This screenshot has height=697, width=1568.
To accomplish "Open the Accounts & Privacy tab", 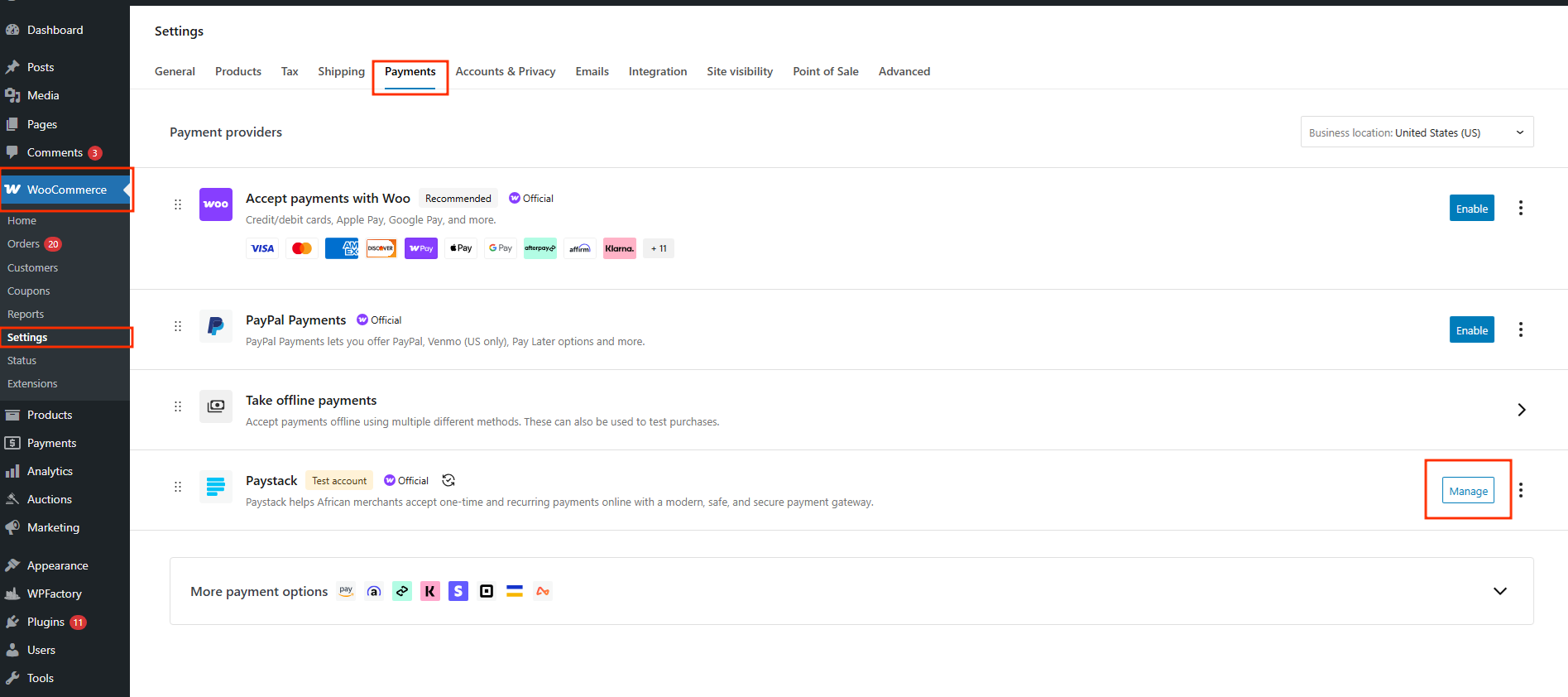I will 506,71.
